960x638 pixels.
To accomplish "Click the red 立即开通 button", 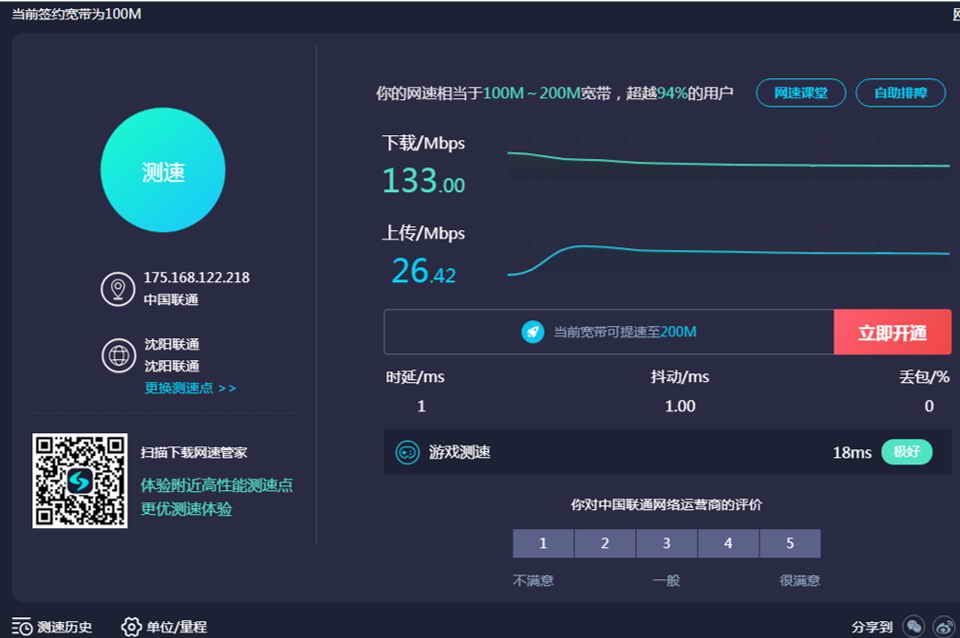I will pos(892,332).
